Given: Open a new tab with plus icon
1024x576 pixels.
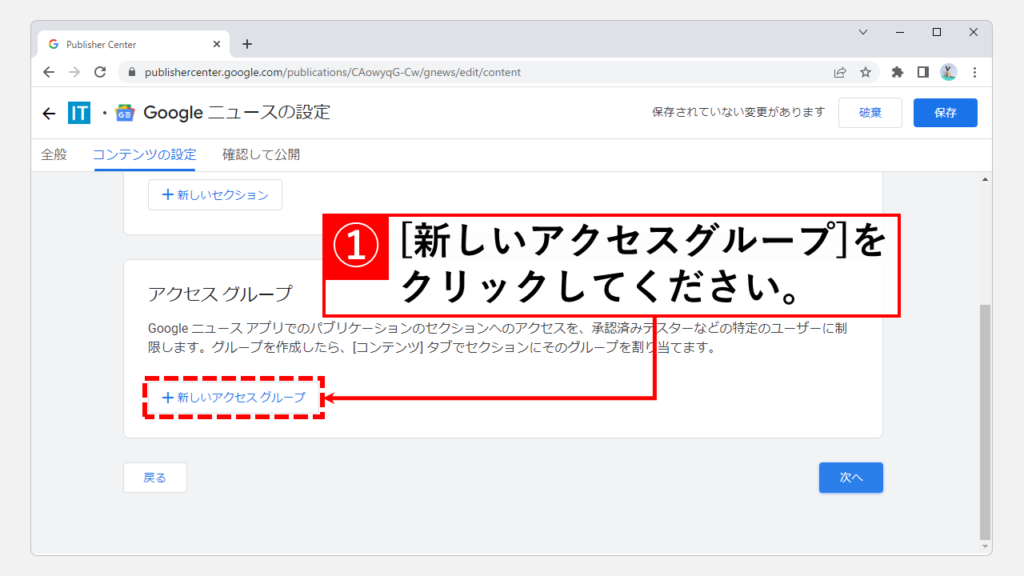Looking at the screenshot, I should 247,44.
